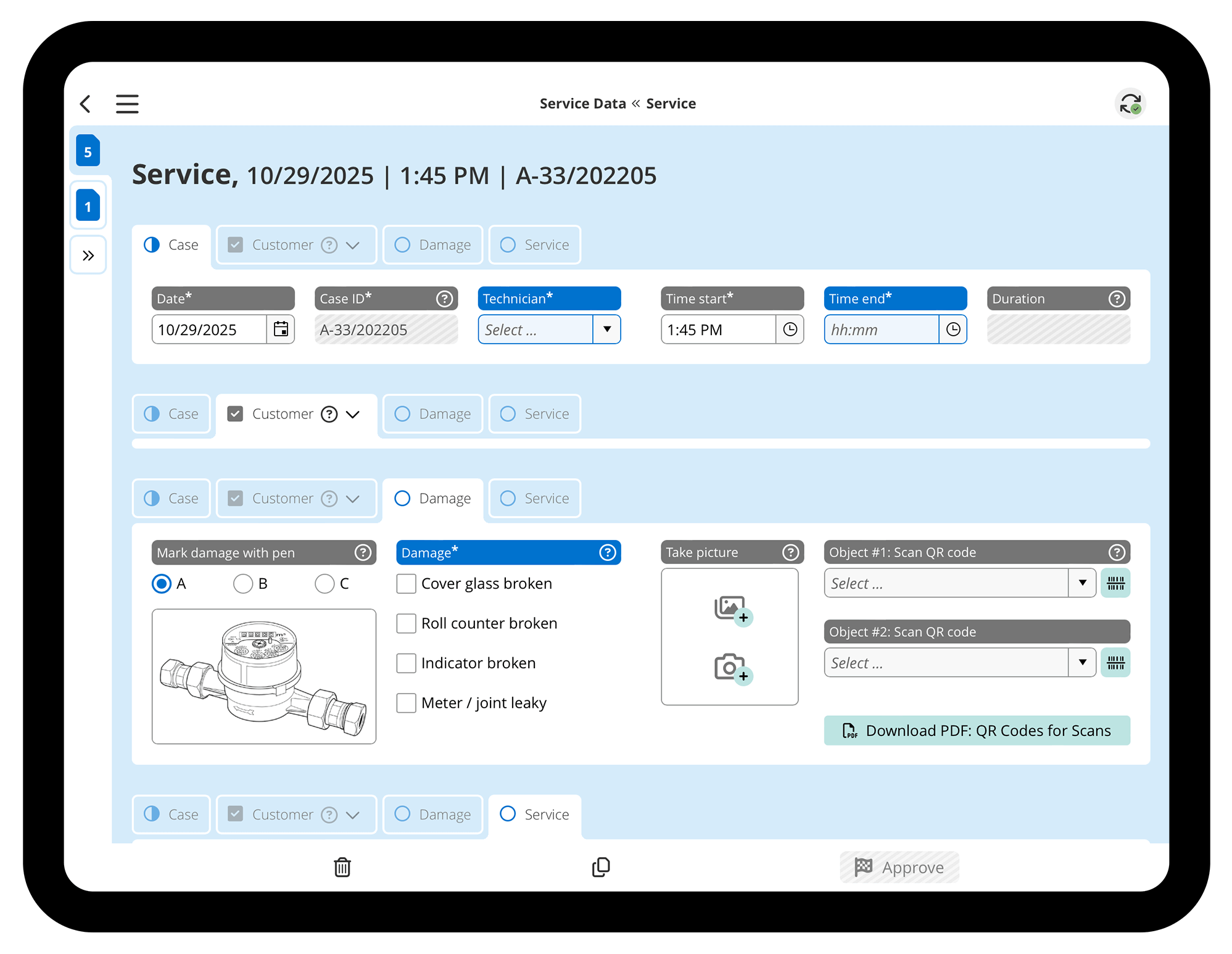Click the clock icon next to Time start

(x=790, y=330)
